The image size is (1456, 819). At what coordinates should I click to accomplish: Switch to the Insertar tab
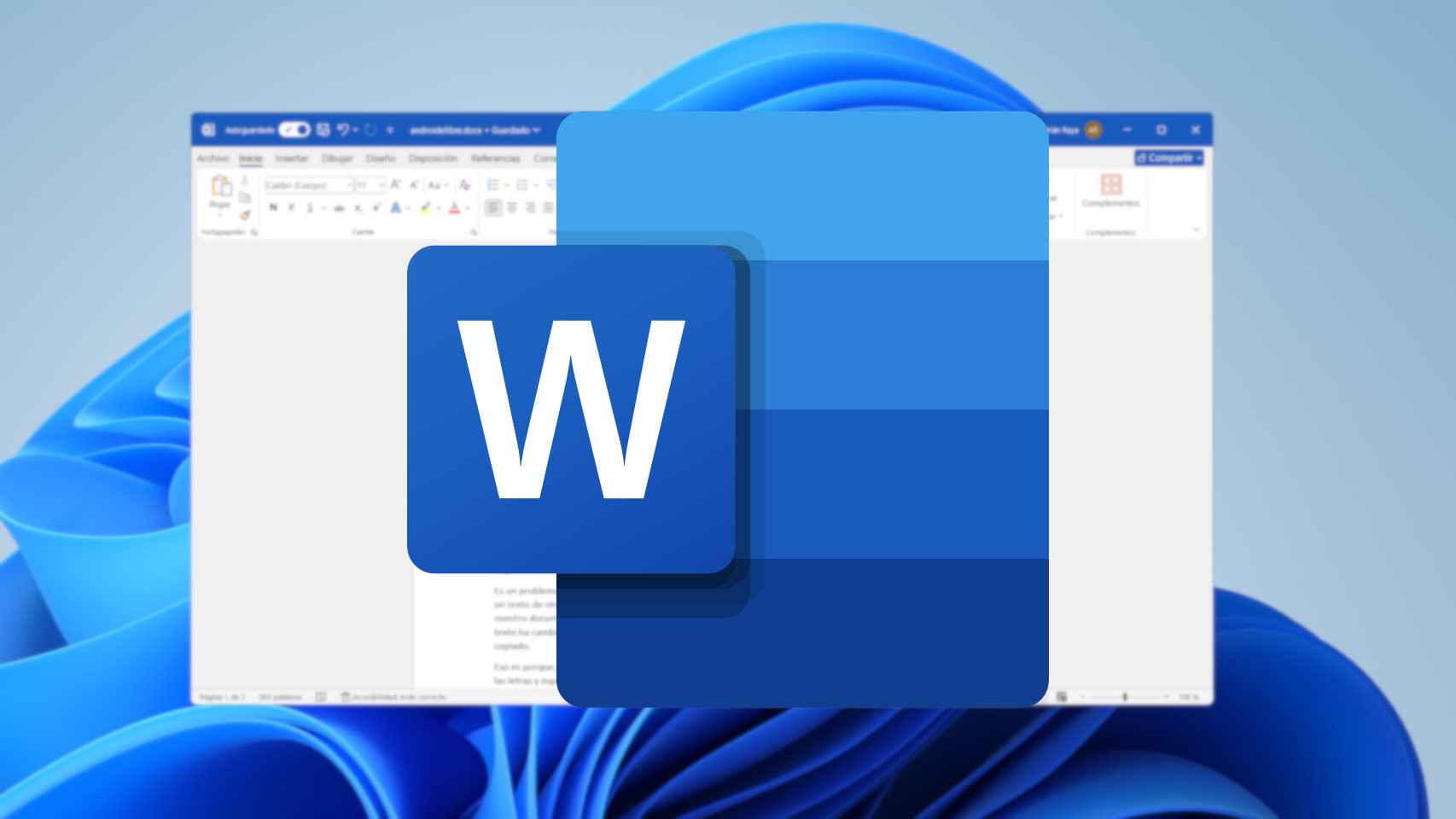292,159
